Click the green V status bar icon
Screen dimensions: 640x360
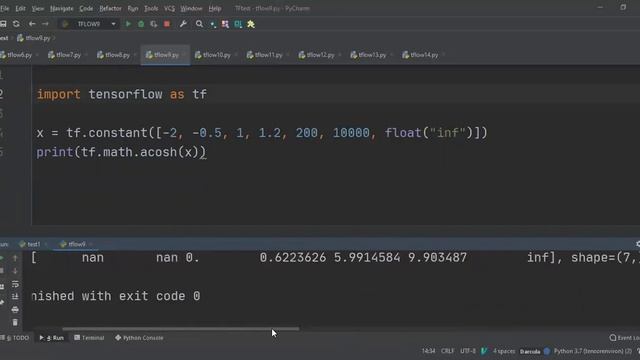[x=484, y=351]
